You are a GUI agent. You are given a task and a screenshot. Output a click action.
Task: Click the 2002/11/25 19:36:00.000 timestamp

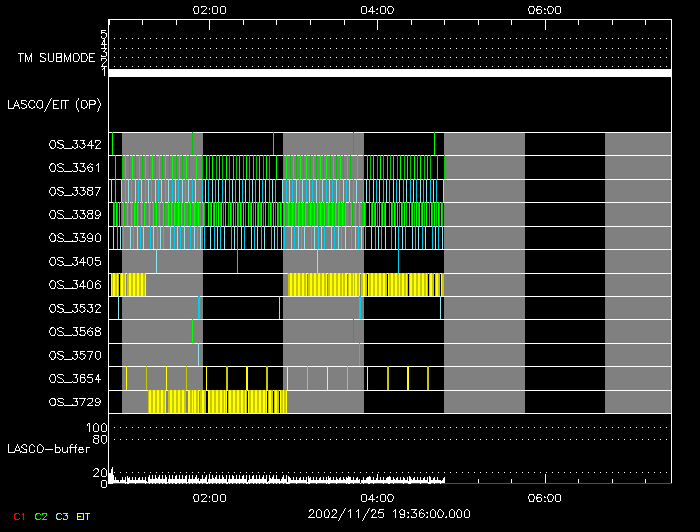coord(376,512)
